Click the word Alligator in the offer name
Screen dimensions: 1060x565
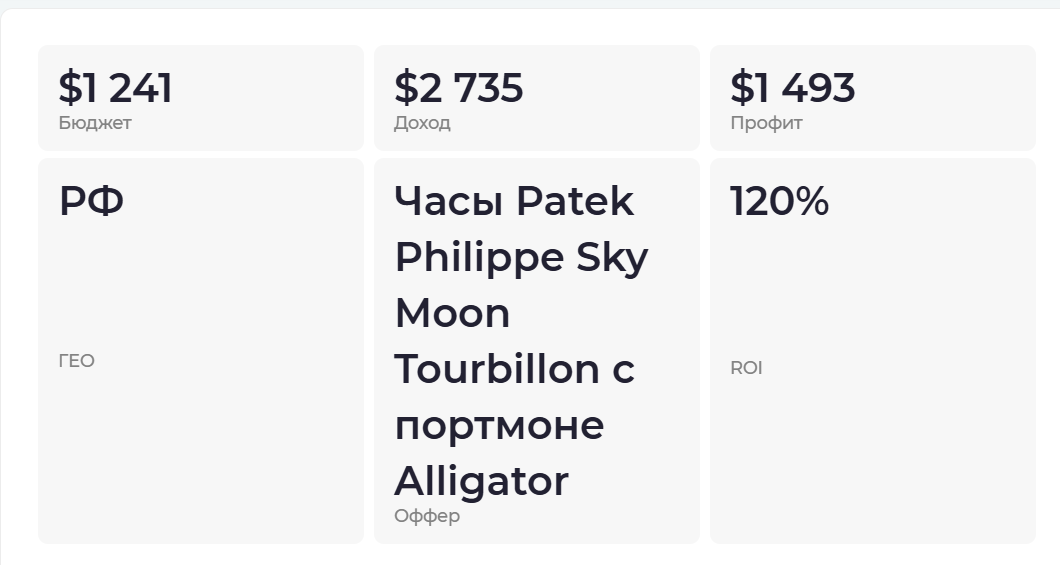[x=481, y=482]
